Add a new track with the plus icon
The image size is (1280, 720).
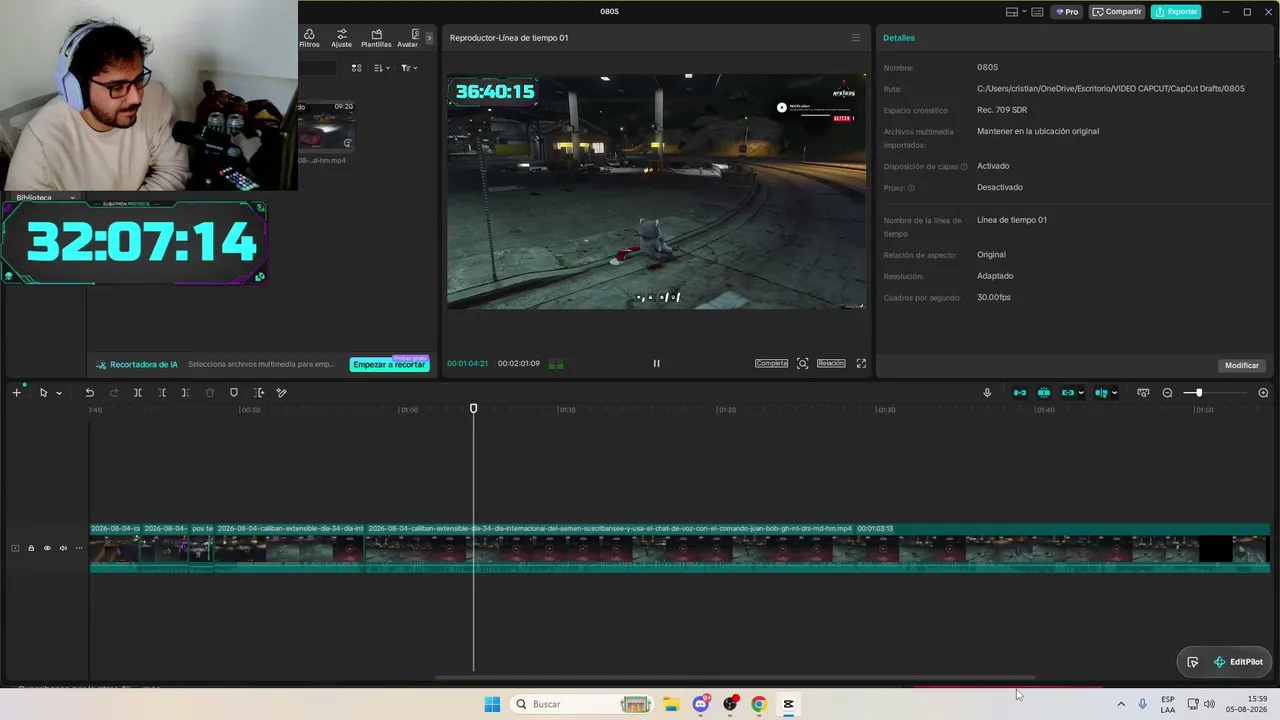[16, 393]
